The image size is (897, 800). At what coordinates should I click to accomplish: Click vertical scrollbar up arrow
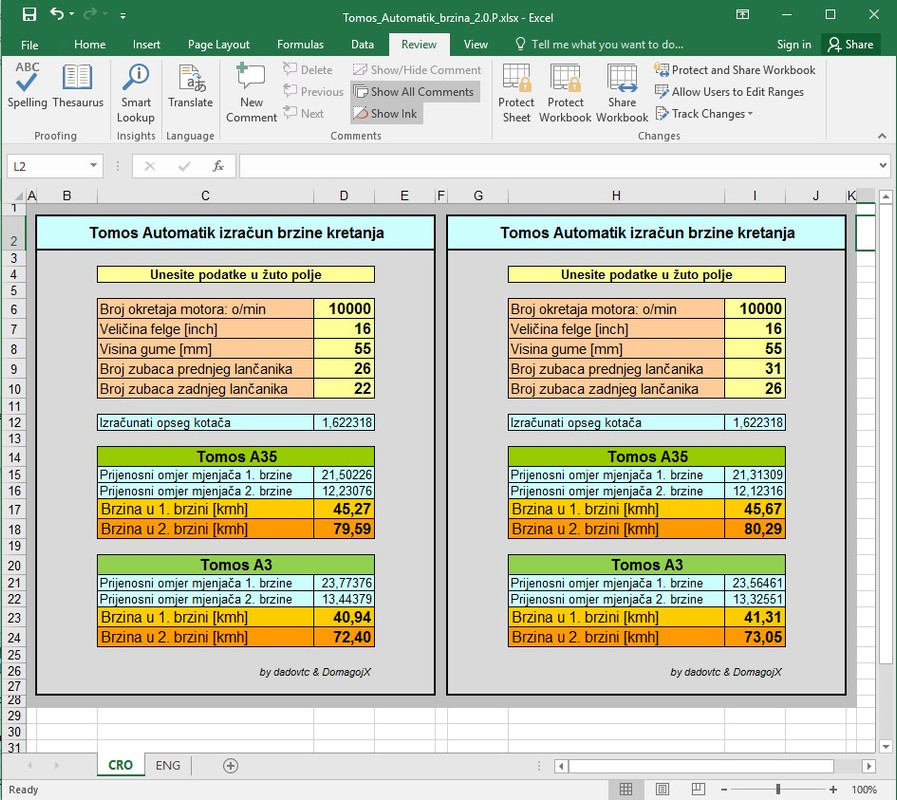pos(886,197)
